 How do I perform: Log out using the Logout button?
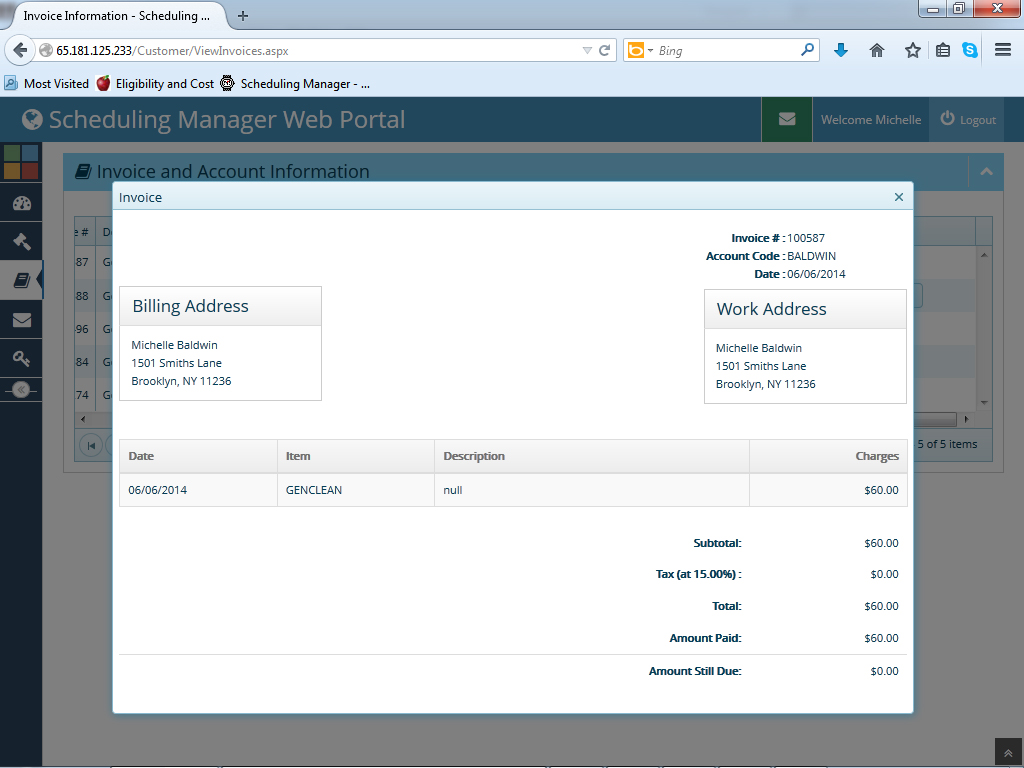pos(968,120)
